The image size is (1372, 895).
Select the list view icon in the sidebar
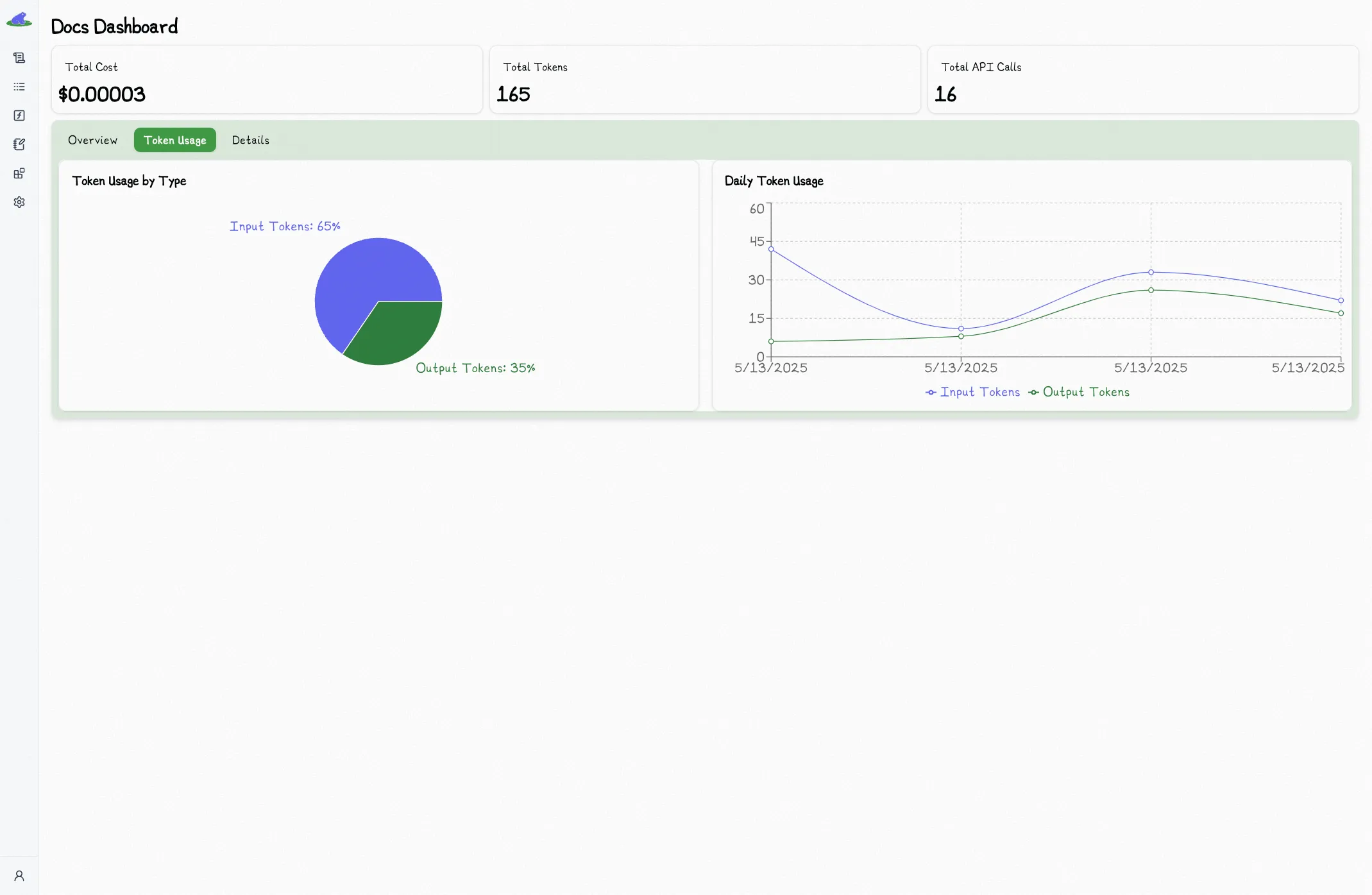19,87
